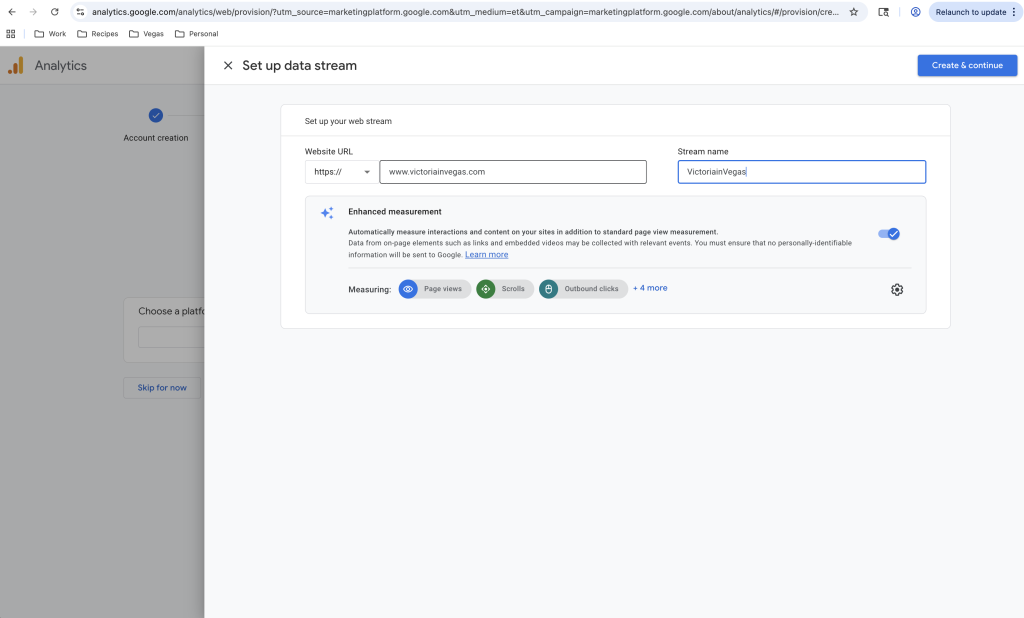Image resolution: width=1024 pixels, height=618 pixels.
Task: Click the Outbound clicks mouse icon
Action: (x=548, y=289)
